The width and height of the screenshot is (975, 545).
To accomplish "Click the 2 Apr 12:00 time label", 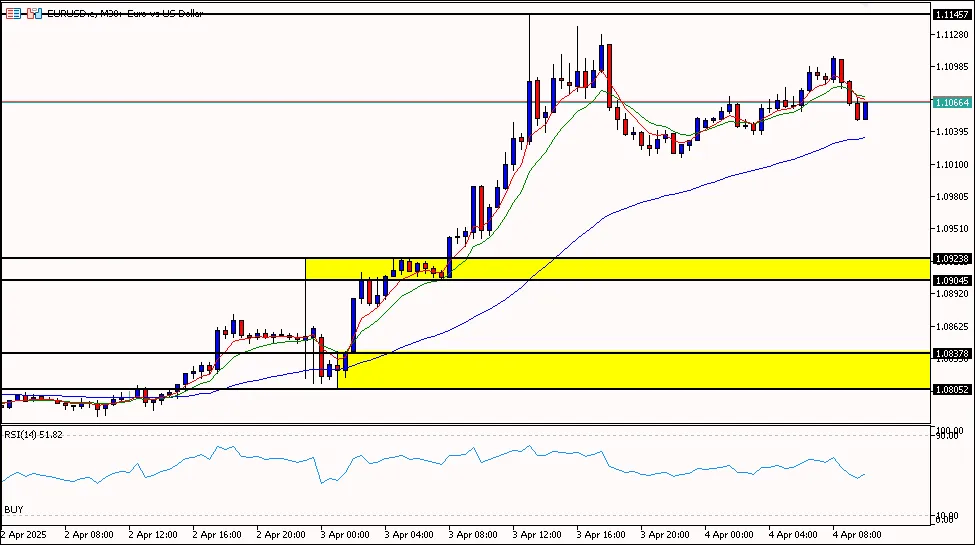I will point(153,534).
